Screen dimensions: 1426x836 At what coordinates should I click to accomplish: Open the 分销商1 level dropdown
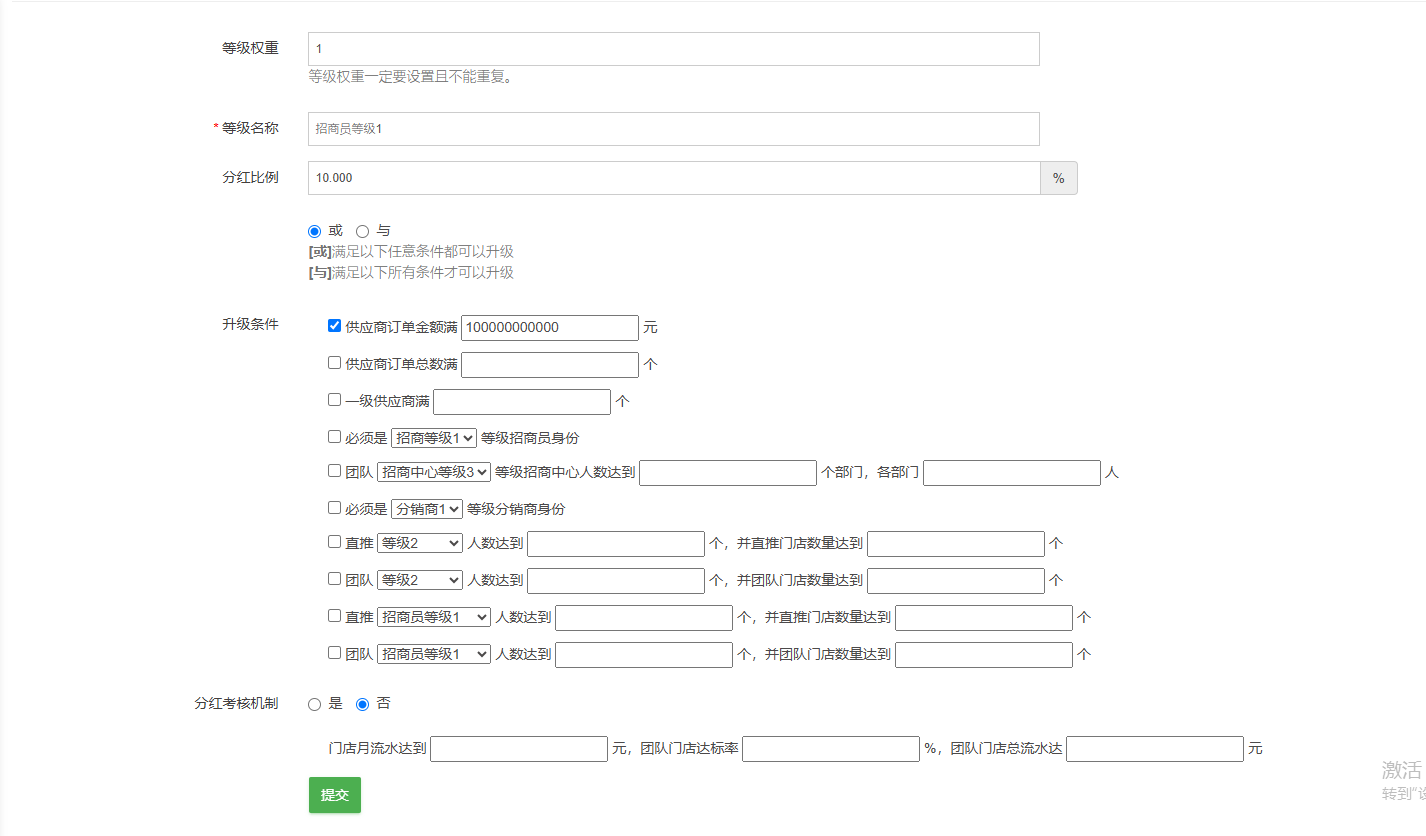427,509
